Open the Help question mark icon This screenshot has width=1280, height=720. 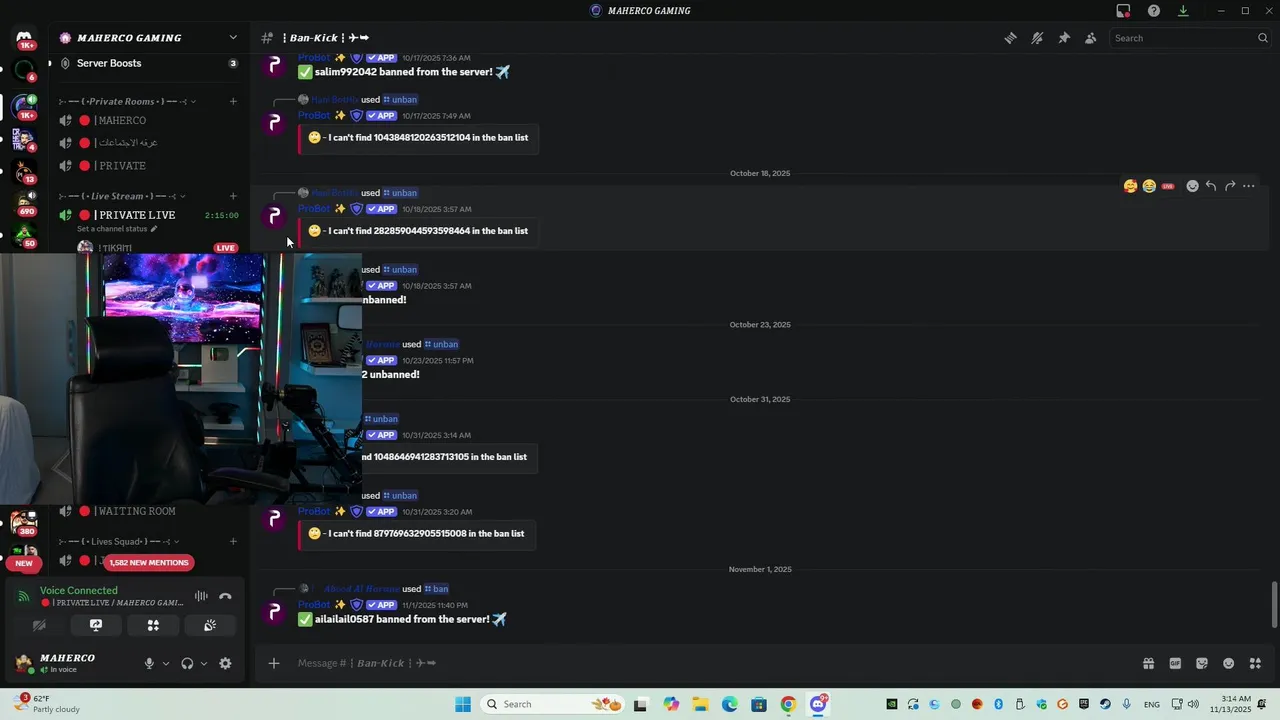1154,11
